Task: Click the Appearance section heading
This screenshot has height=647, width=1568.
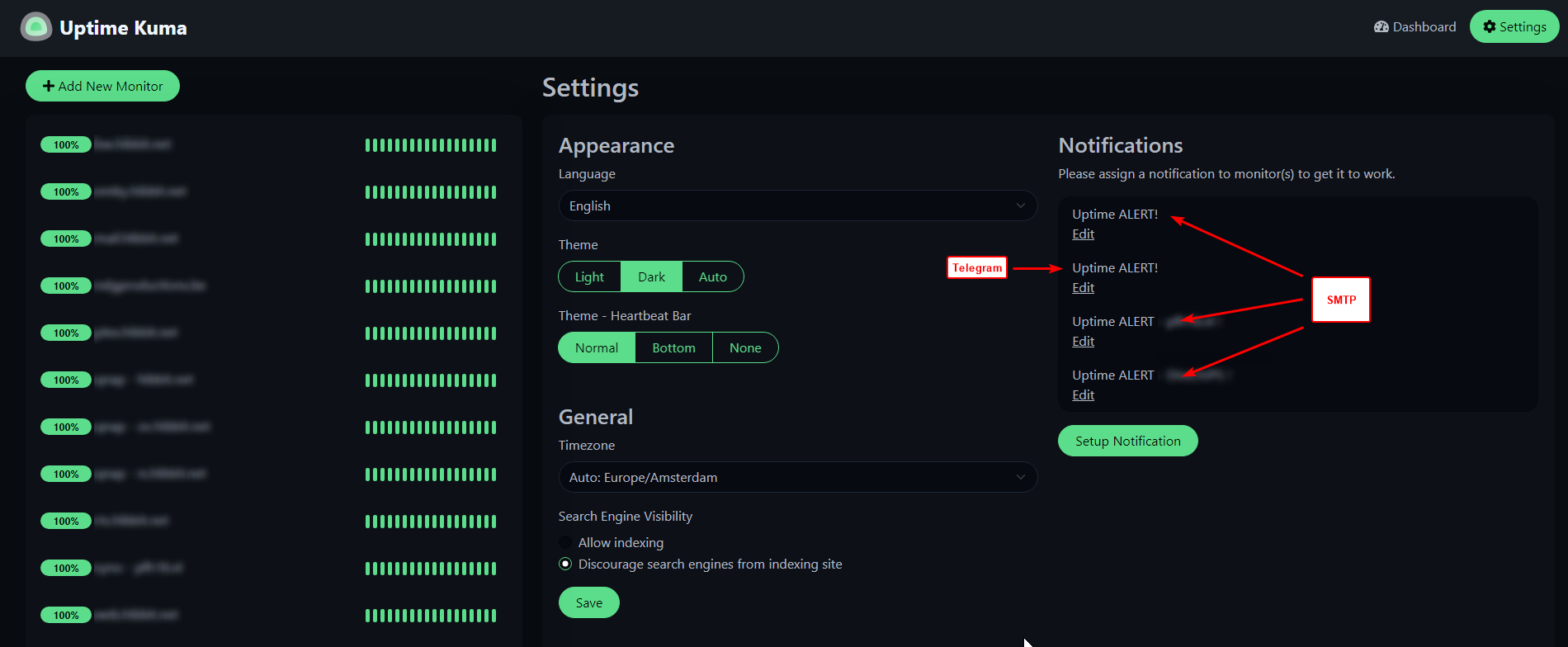Action: click(x=616, y=145)
